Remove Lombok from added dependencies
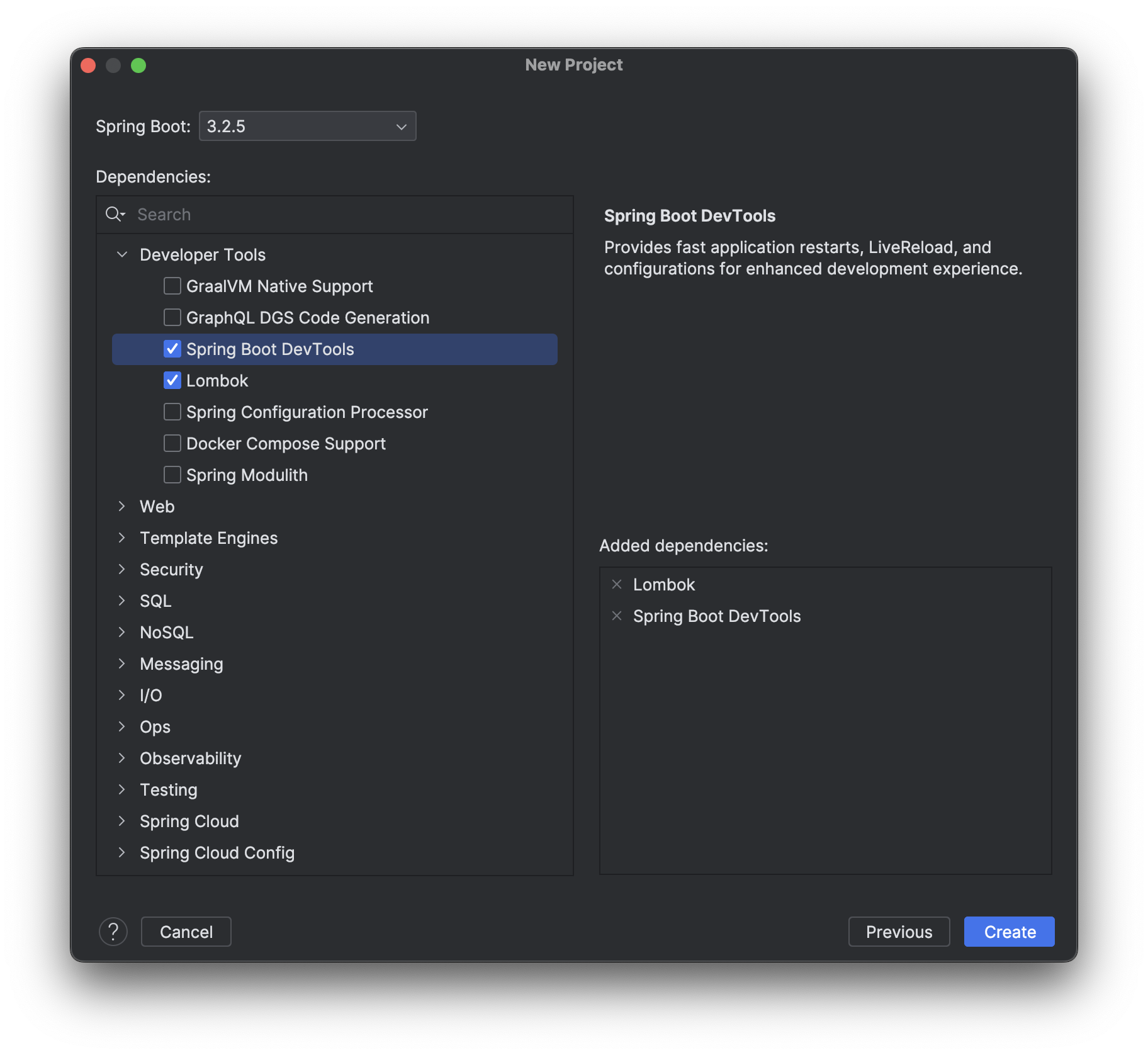Viewport: 1148px width, 1055px height. click(617, 585)
